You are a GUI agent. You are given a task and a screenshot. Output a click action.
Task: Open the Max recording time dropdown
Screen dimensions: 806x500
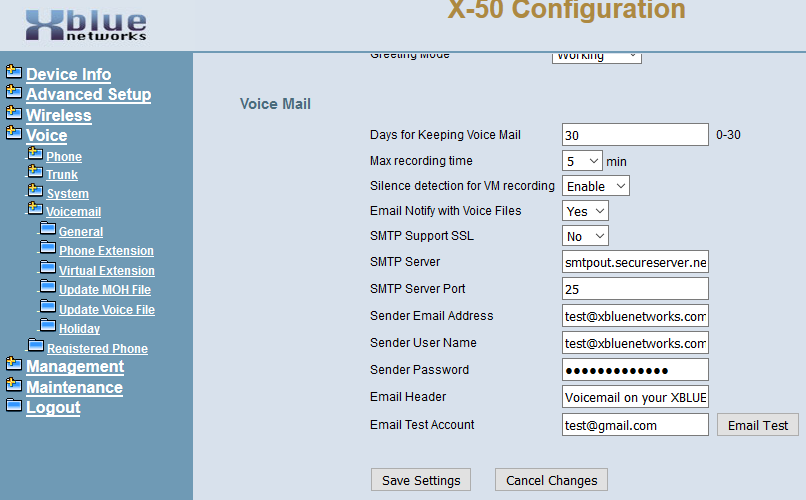coord(582,161)
